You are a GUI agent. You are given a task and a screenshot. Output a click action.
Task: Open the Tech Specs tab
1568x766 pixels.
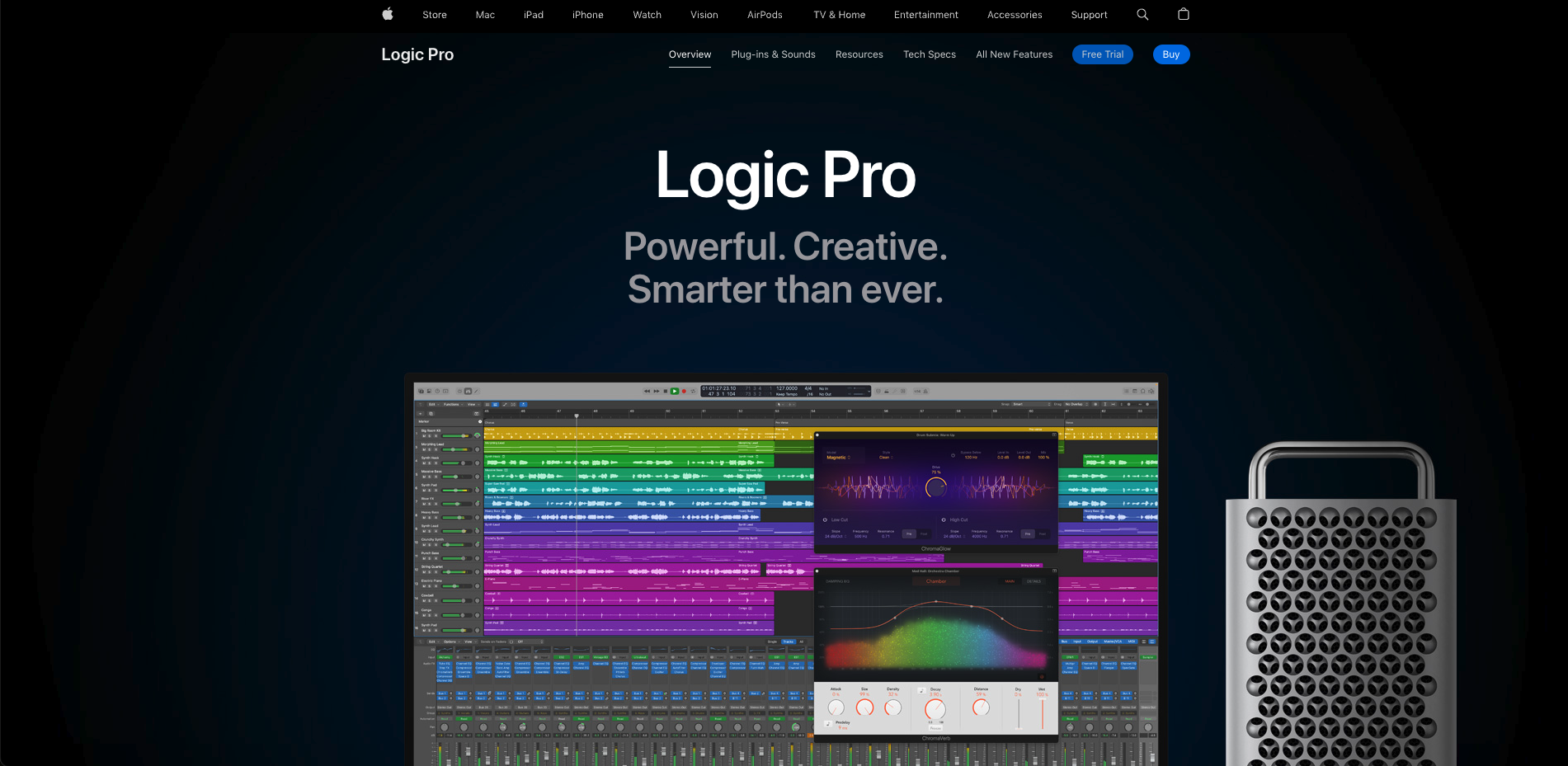click(x=930, y=54)
